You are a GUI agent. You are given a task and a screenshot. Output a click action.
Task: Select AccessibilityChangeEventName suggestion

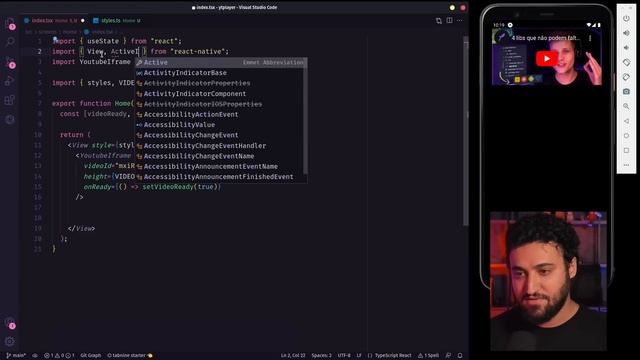(221, 156)
